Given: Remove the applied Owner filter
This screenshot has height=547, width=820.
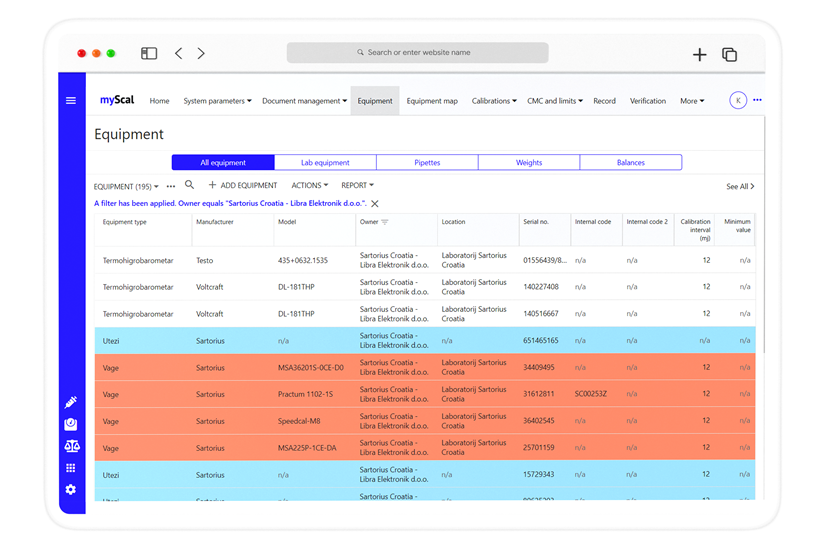Looking at the screenshot, I should 375,204.
